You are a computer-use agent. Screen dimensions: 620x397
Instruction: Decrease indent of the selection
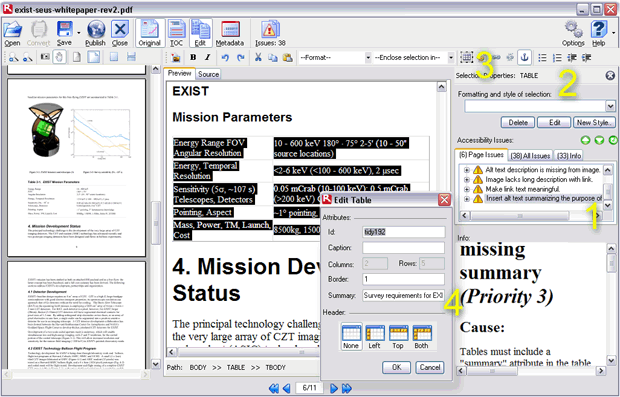[x=572, y=58]
